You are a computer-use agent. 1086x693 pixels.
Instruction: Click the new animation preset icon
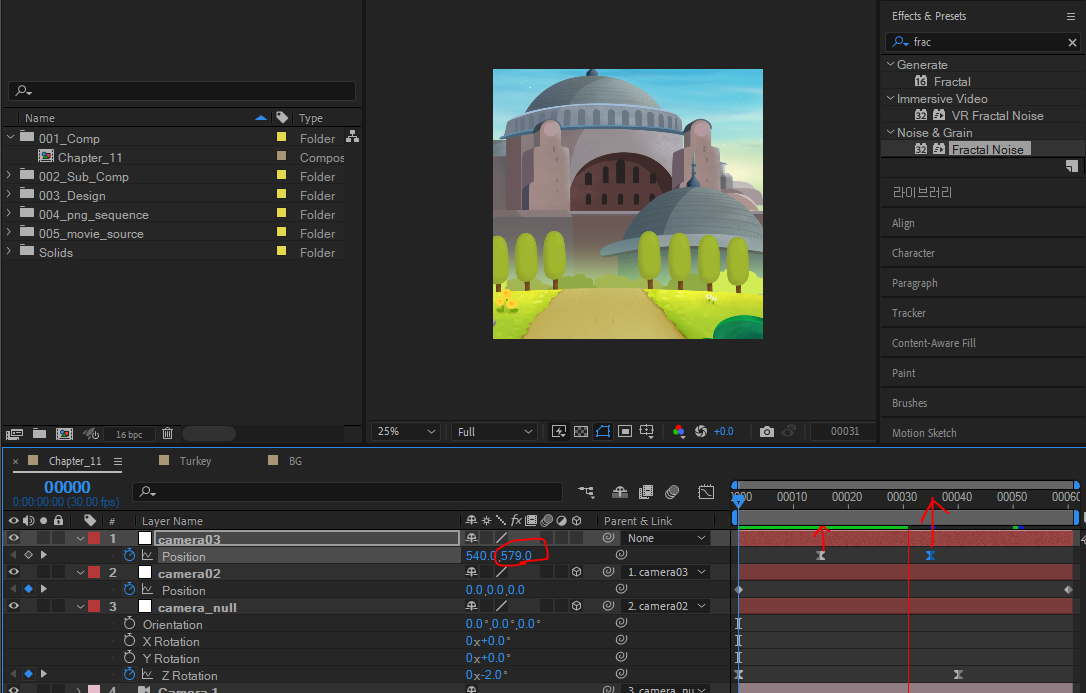tap(1071, 166)
